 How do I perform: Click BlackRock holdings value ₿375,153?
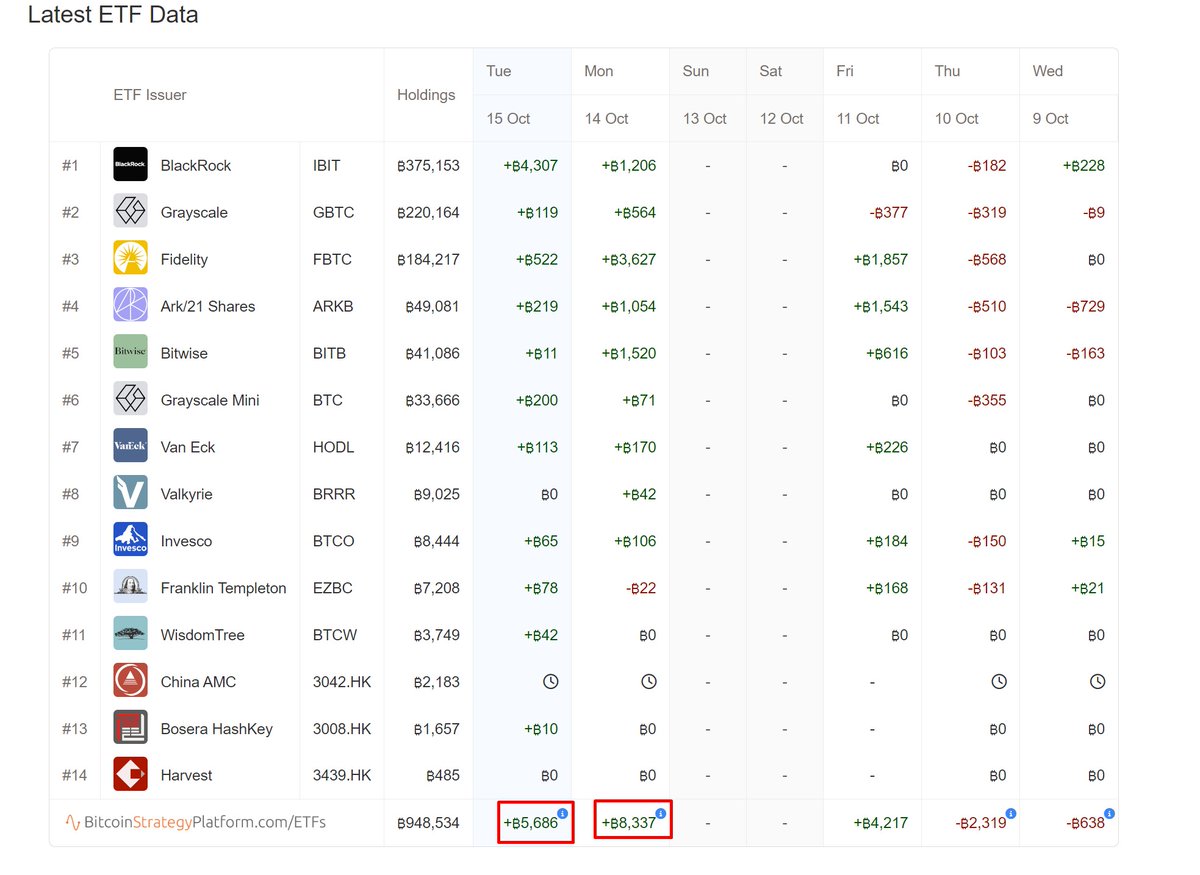(428, 165)
